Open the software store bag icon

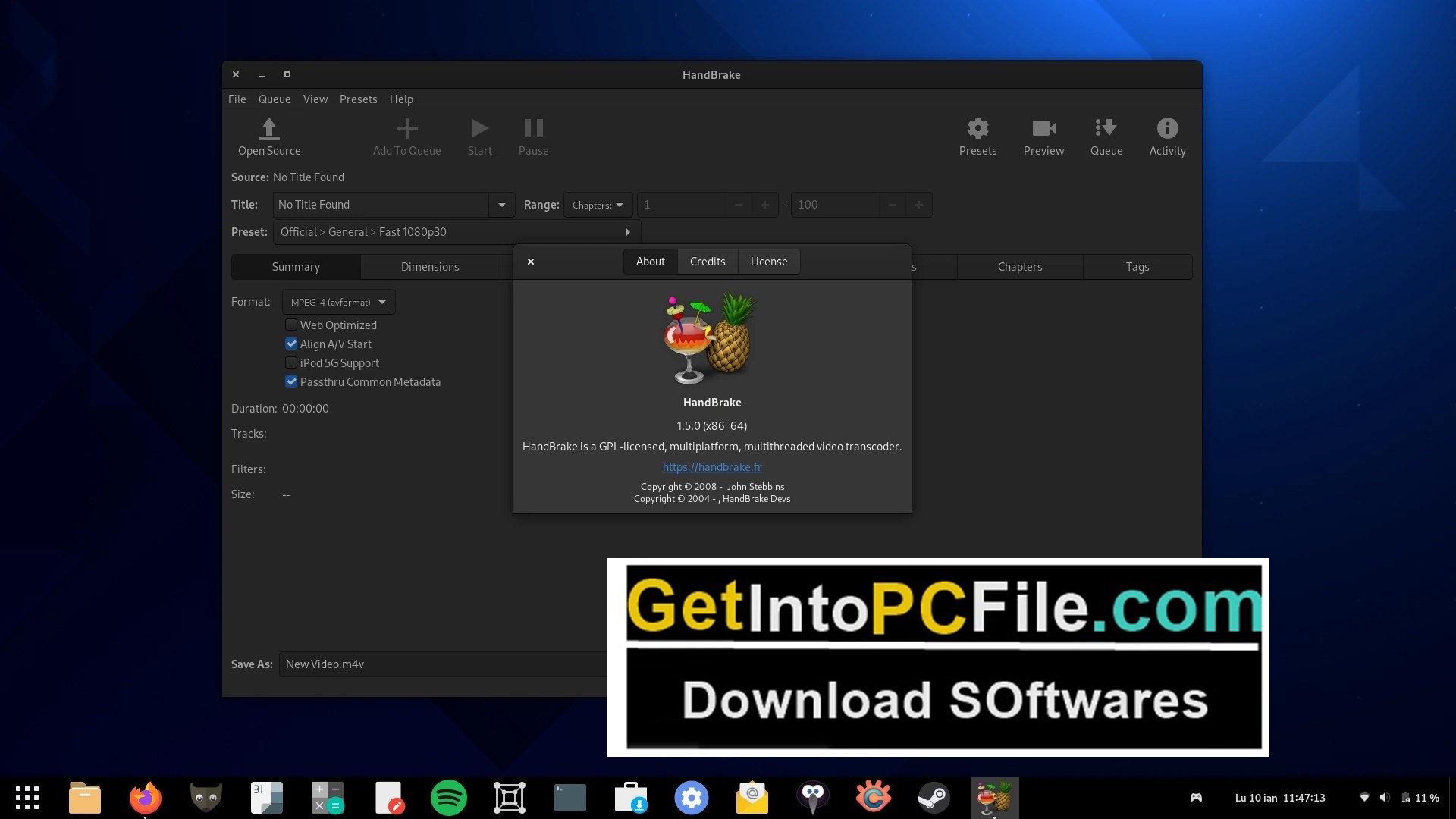click(x=631, y=798)
